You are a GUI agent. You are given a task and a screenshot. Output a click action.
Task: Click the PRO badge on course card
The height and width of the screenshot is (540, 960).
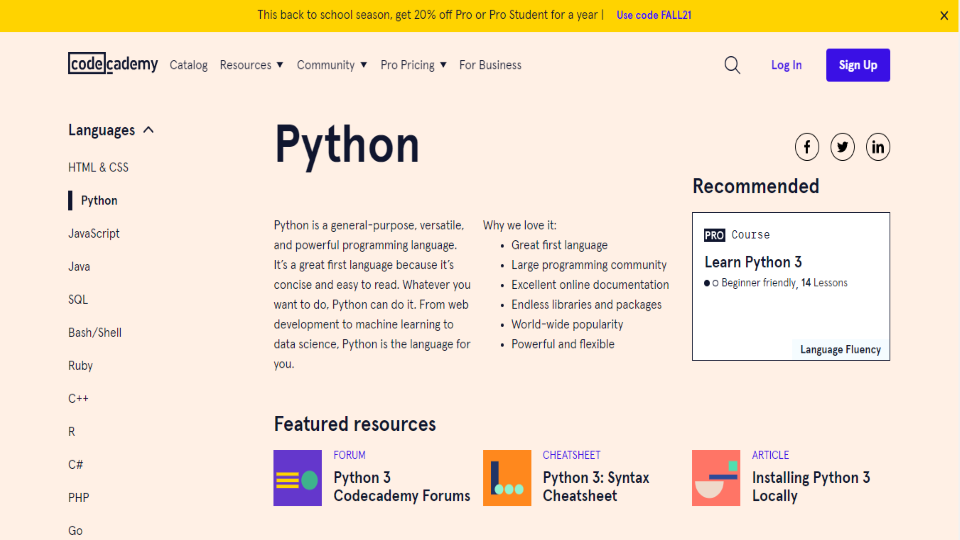tap(714, 235)
